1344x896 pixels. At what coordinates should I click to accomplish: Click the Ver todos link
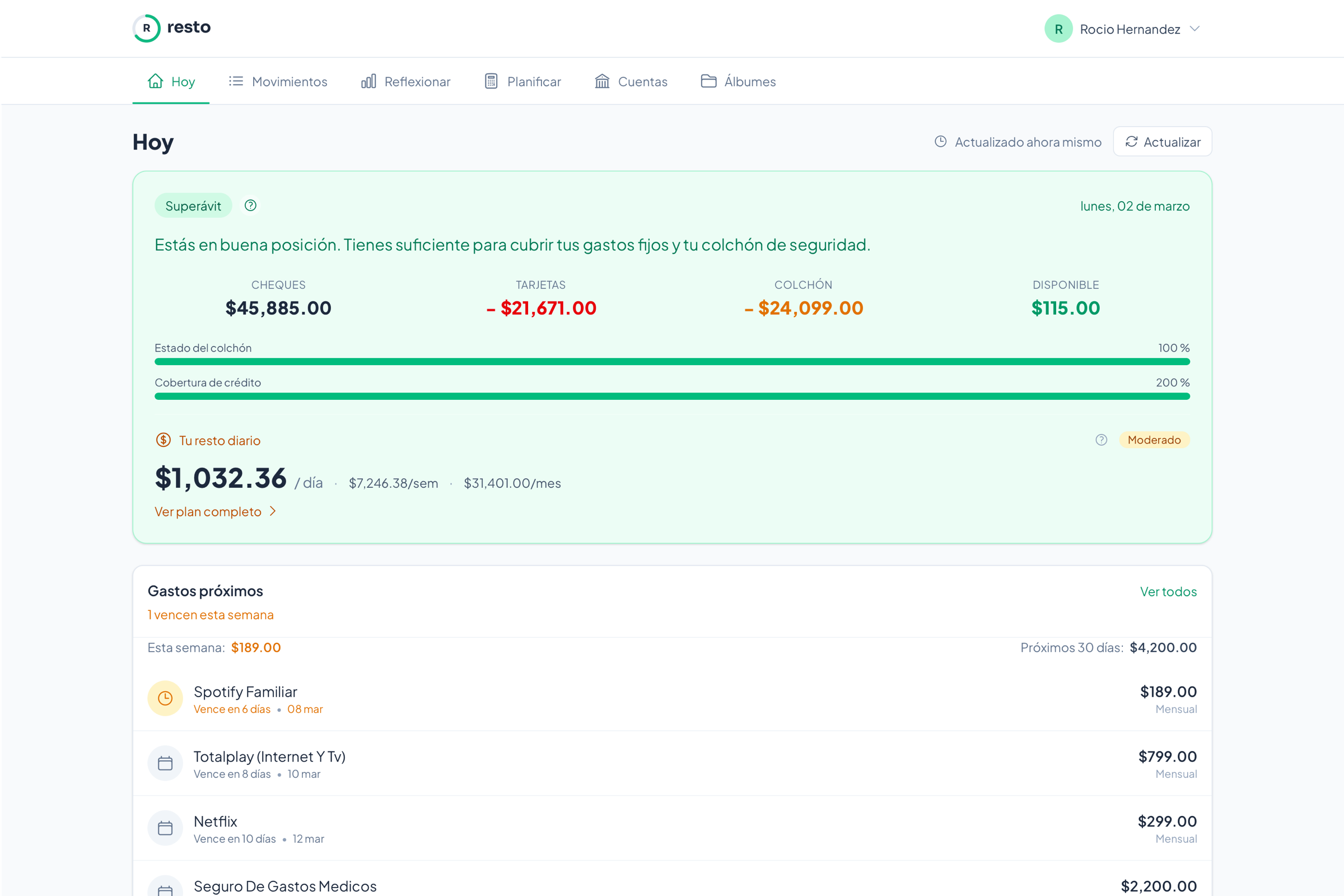click(x=1168, y=592)
